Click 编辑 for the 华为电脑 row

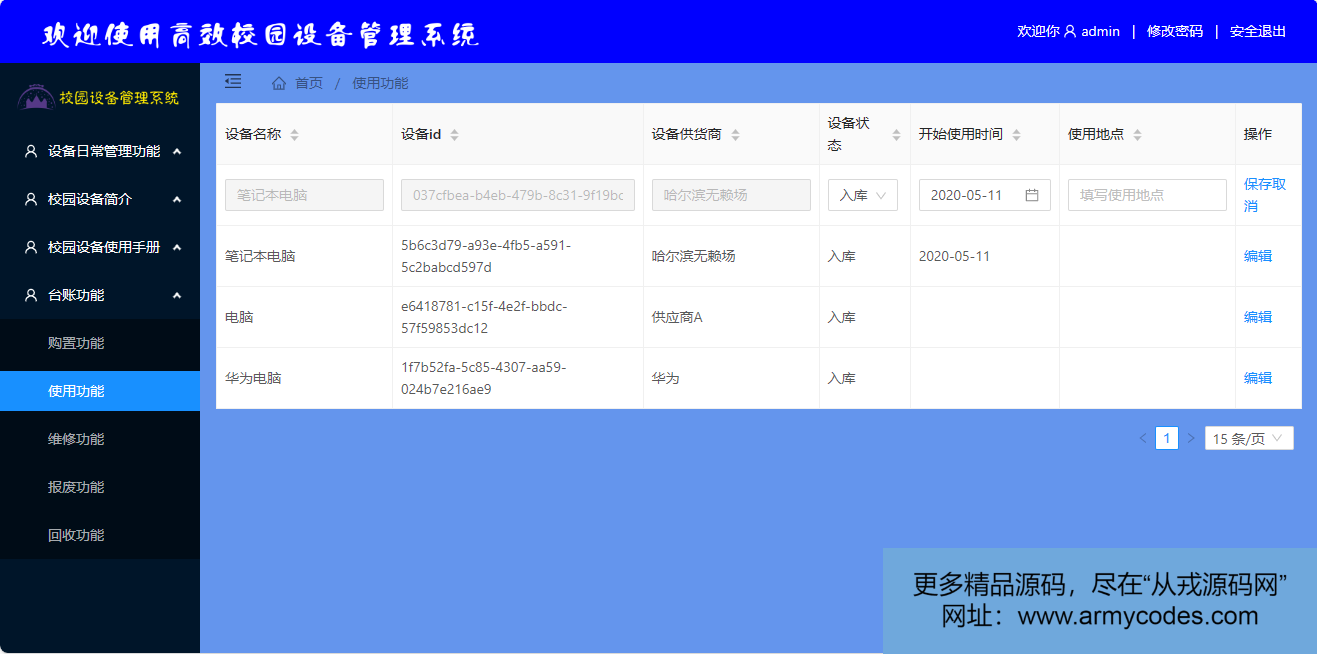point(1257,378)
